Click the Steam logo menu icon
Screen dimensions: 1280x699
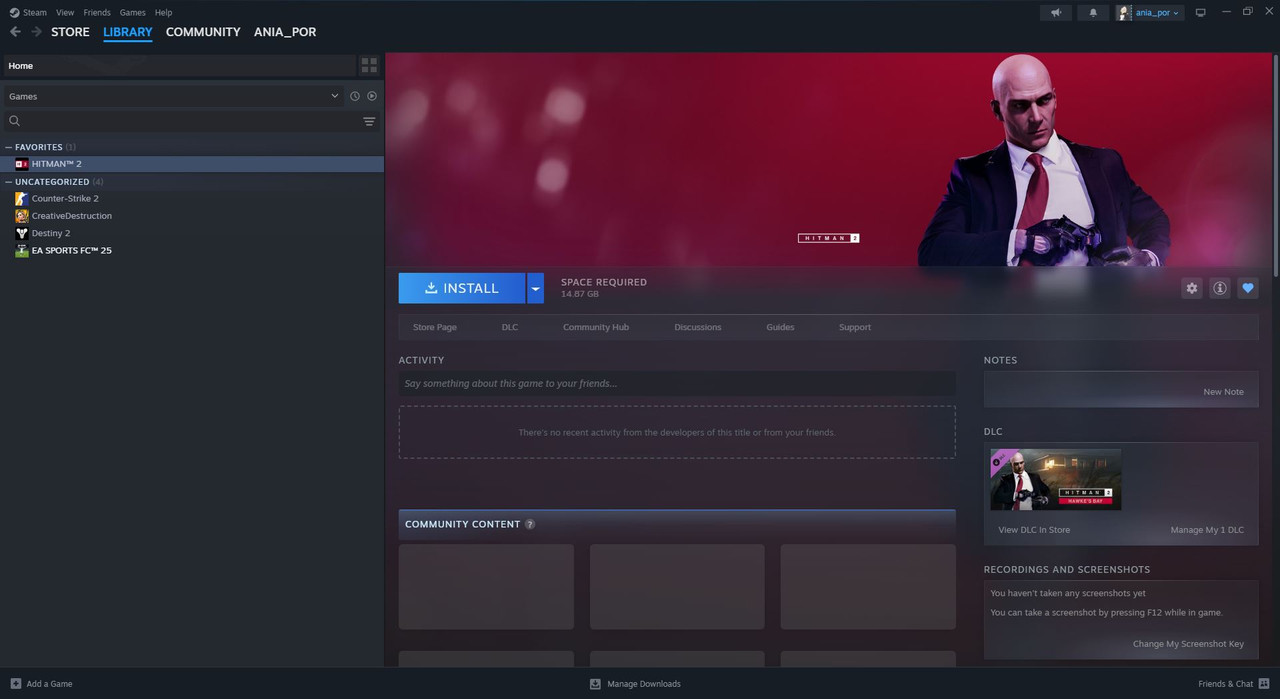pos(14,12)
